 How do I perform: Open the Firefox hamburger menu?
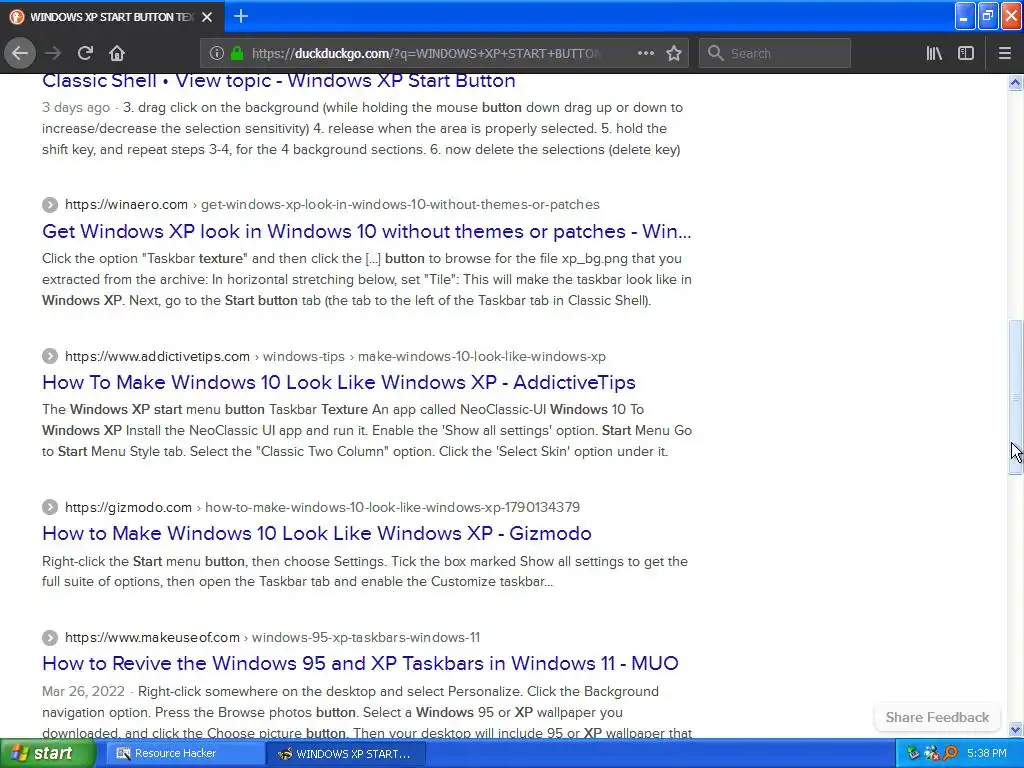(x=1004, y=53)
